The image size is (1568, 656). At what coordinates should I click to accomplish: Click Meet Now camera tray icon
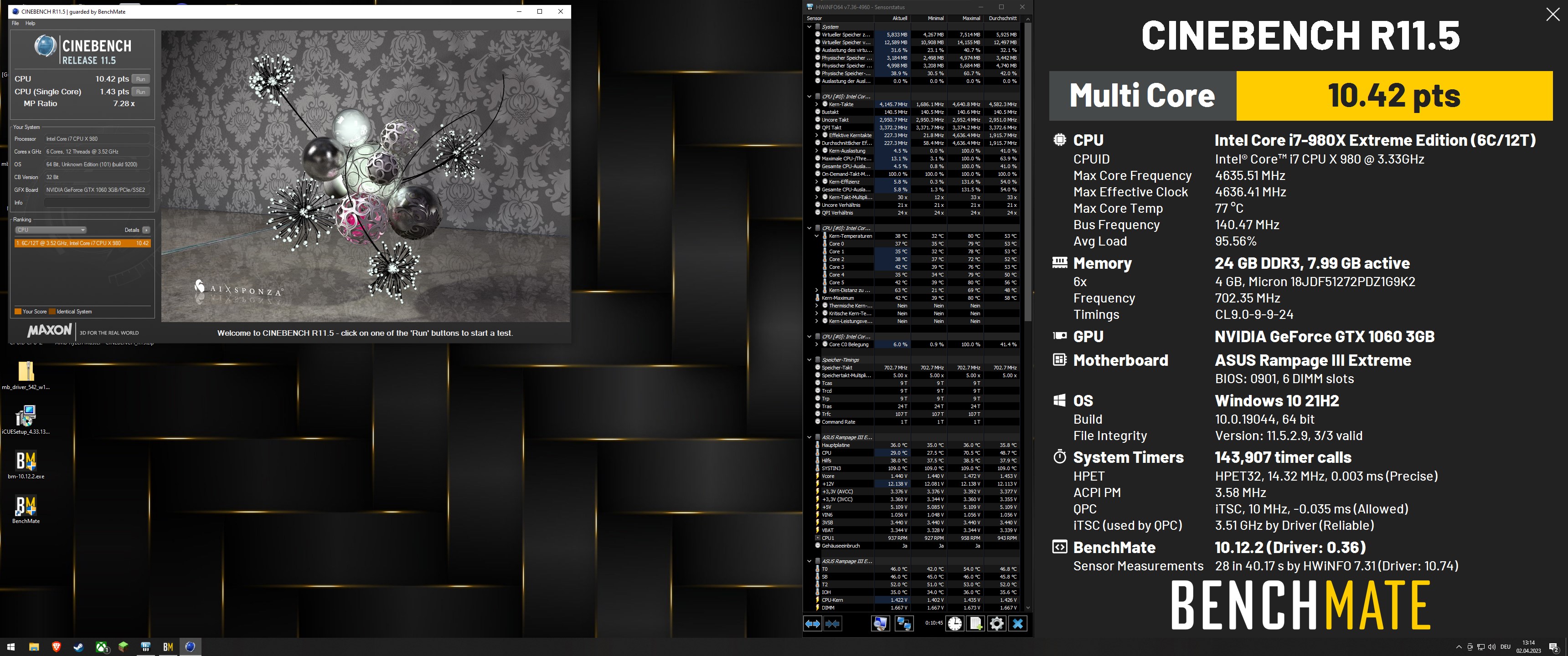tap(1470, 647)
